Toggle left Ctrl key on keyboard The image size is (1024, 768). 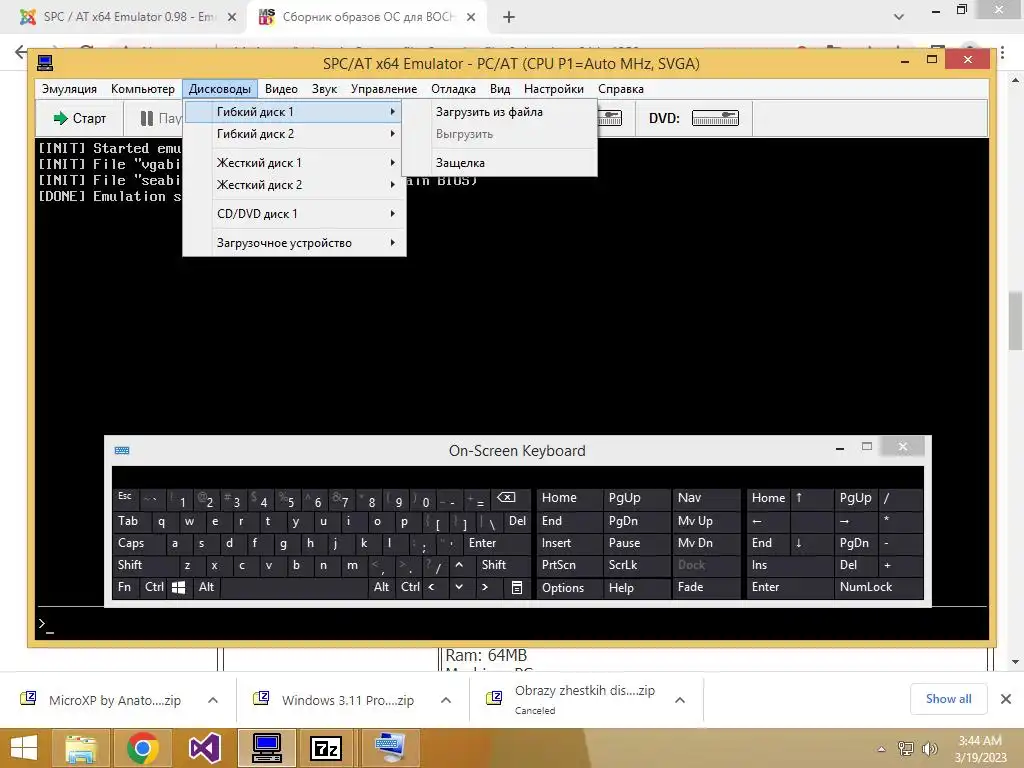pos(154,587)
